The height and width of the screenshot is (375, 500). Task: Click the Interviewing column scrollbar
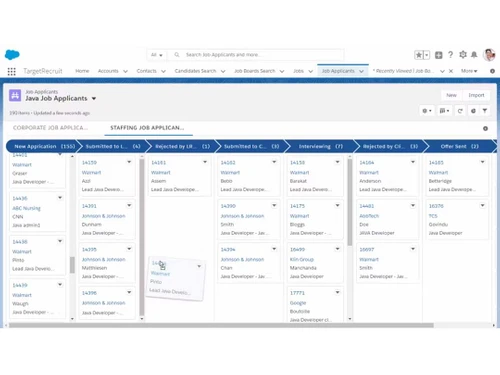point(350,202)
